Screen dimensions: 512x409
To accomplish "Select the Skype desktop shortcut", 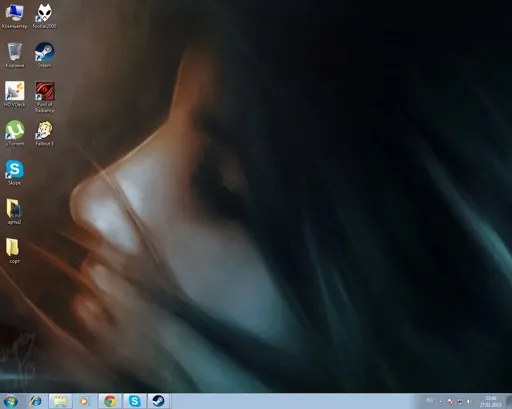I will coord(14,173).
